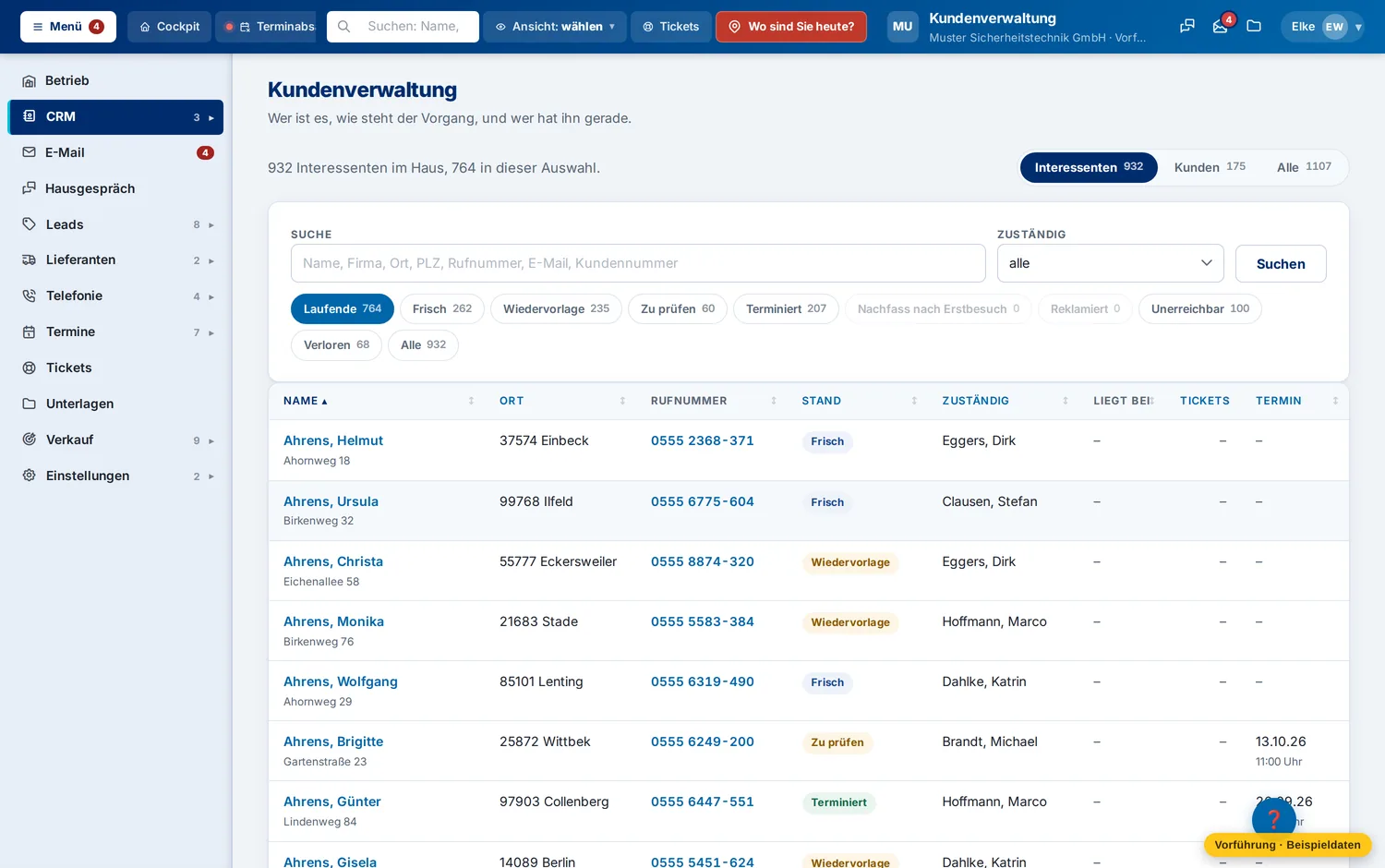Select the Terminiert 207 filter chip

(786, 308)
